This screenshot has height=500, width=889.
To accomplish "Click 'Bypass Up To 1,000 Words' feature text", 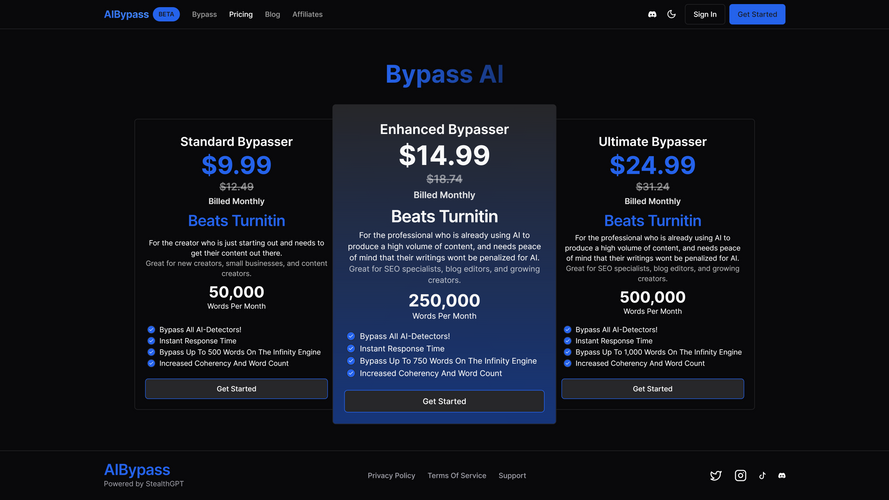I will 658,352.
